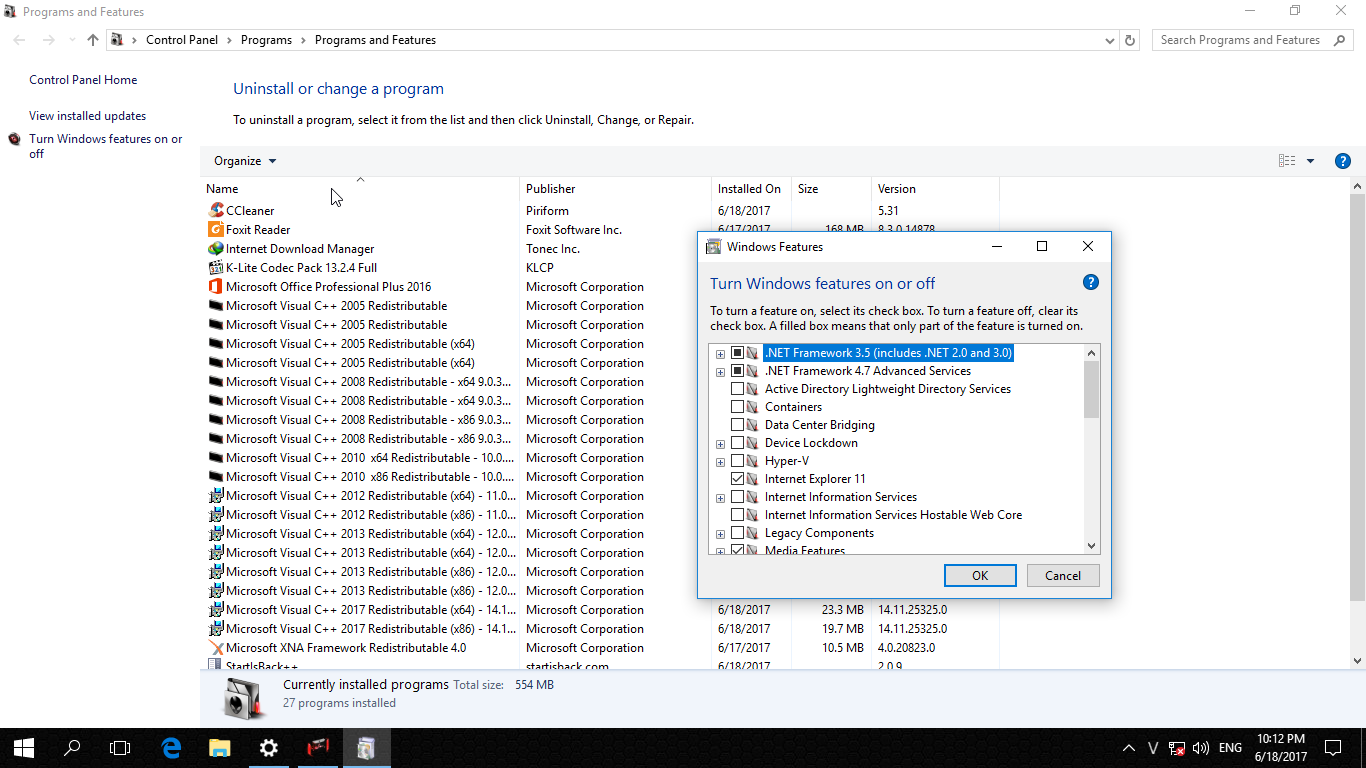Expand the Hyper-V tree node

coord(720,462)
